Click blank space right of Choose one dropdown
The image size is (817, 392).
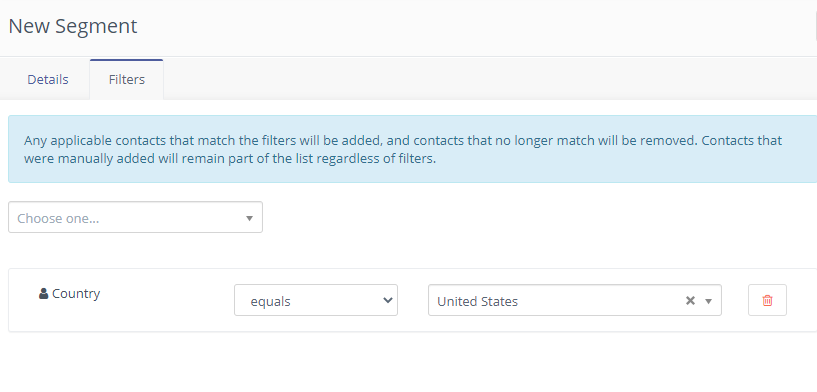537,217
